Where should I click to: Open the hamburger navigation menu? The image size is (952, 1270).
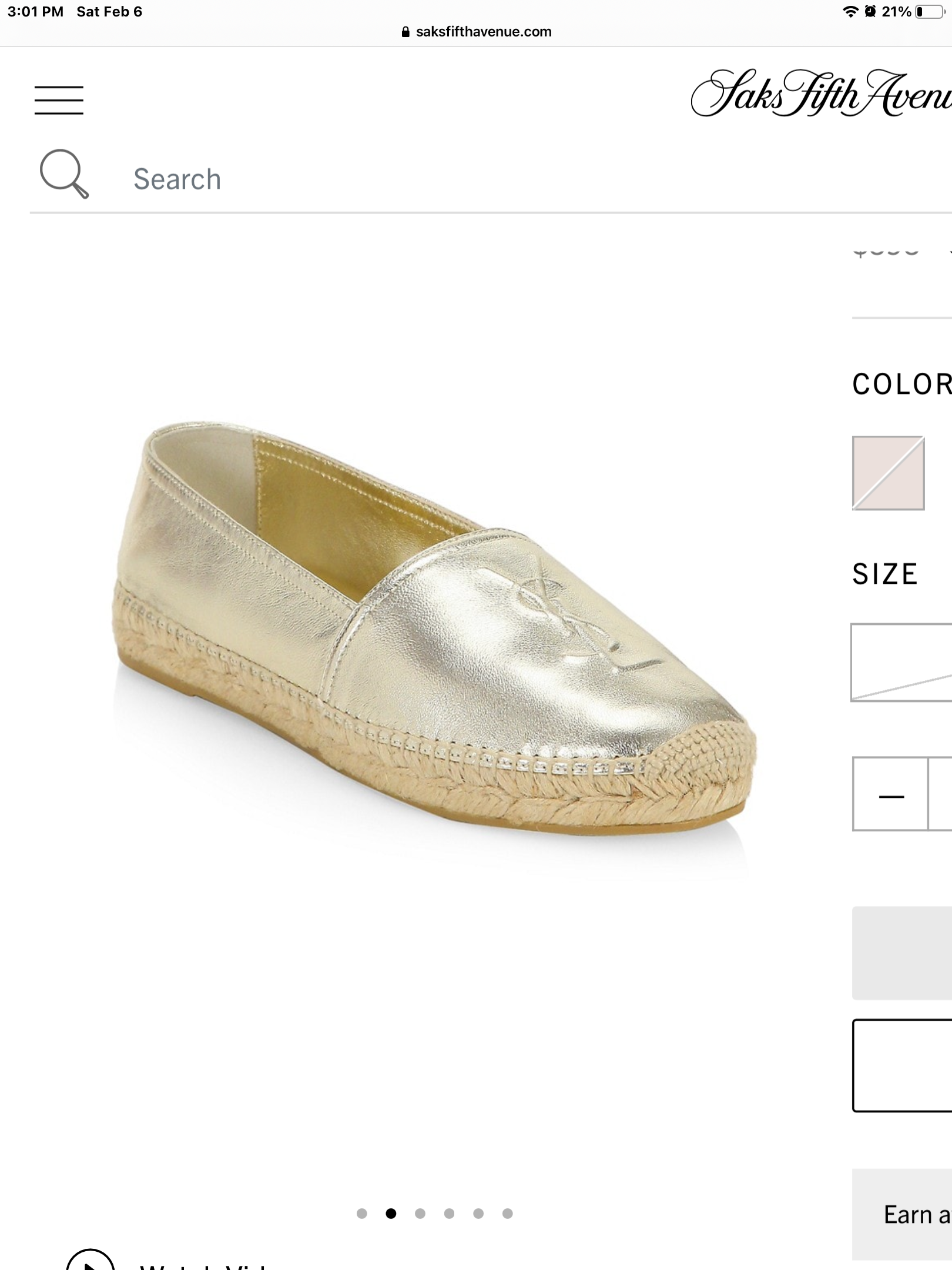click(x=59, y=100)
